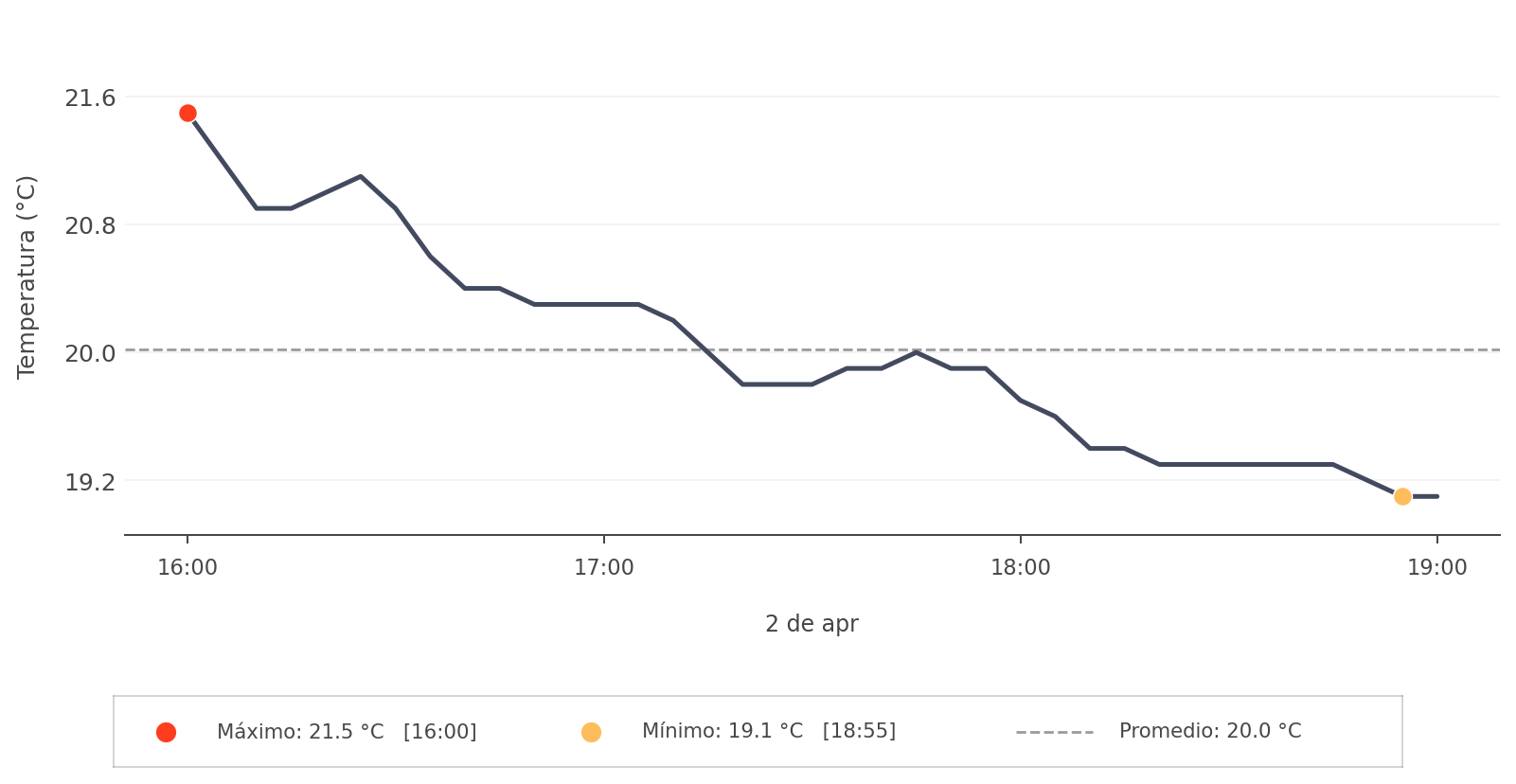Select the Promedio 20.0 °C legend label
Image resolution: width=1516 pixels, height=784 pixels.
[x=1209, y=731]
